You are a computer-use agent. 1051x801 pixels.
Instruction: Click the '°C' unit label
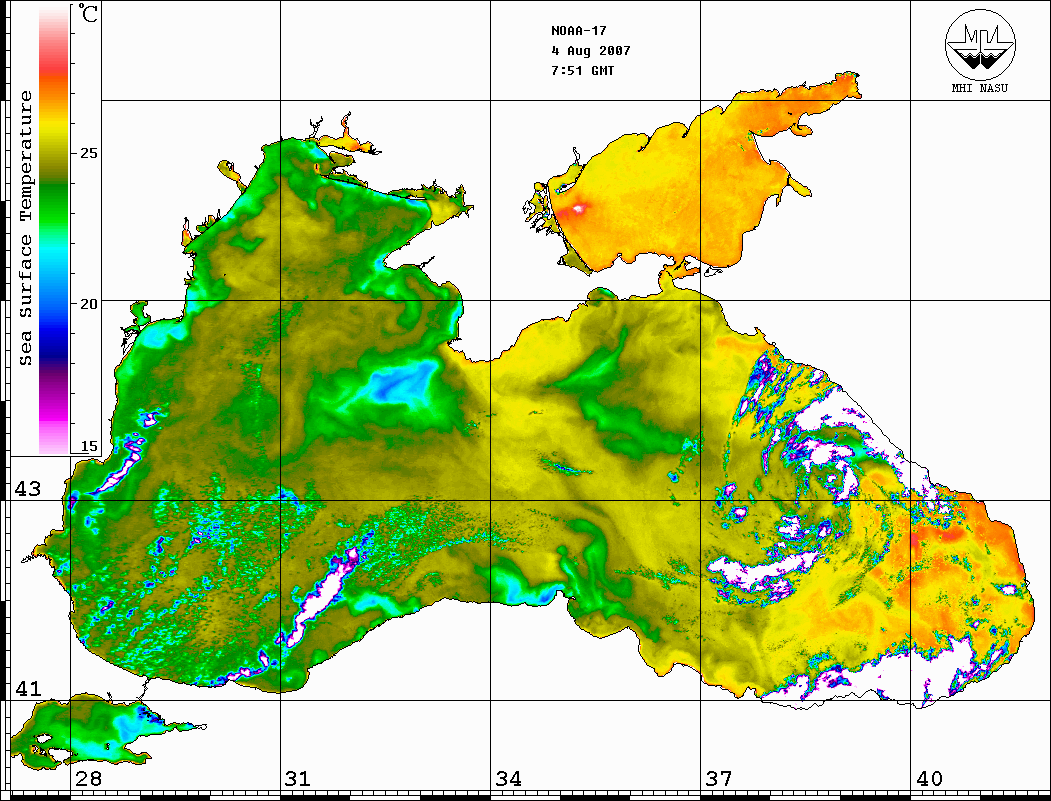(x=88, y=13)
